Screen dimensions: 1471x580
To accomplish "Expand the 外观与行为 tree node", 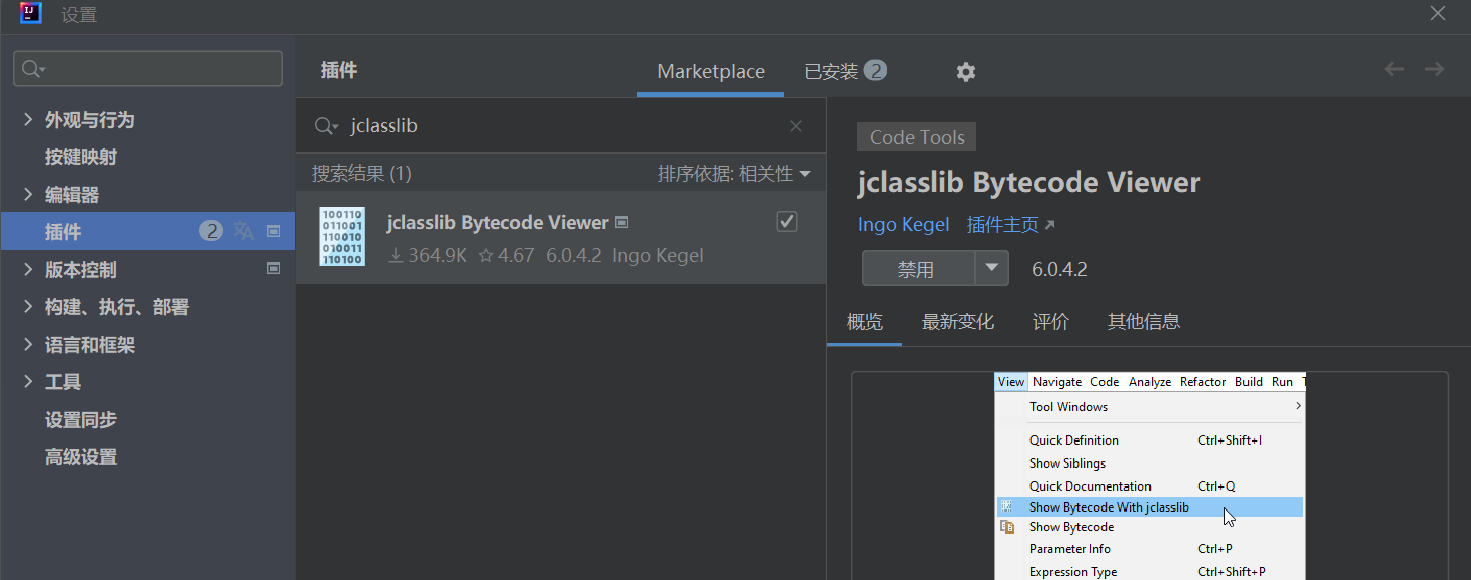I will click(27, 120).
